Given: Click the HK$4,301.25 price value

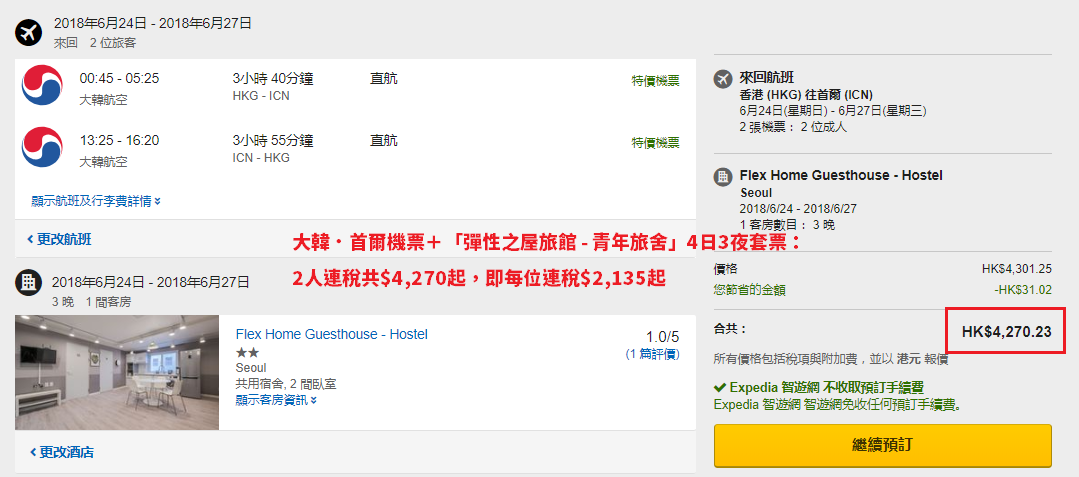Looking at the screenshot, I should [x=1016, y=269].
